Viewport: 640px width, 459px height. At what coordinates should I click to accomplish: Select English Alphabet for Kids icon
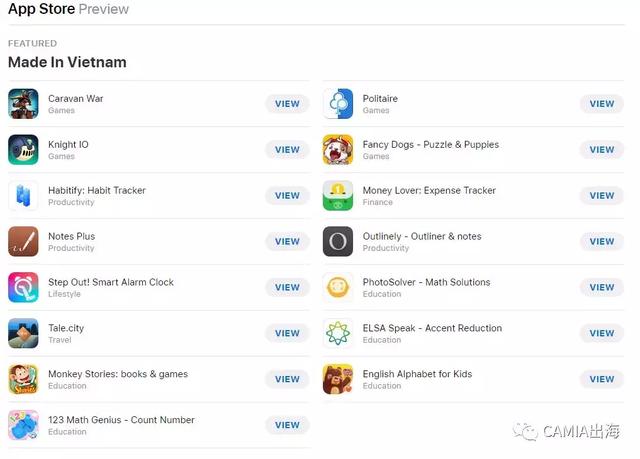(338, 379)
